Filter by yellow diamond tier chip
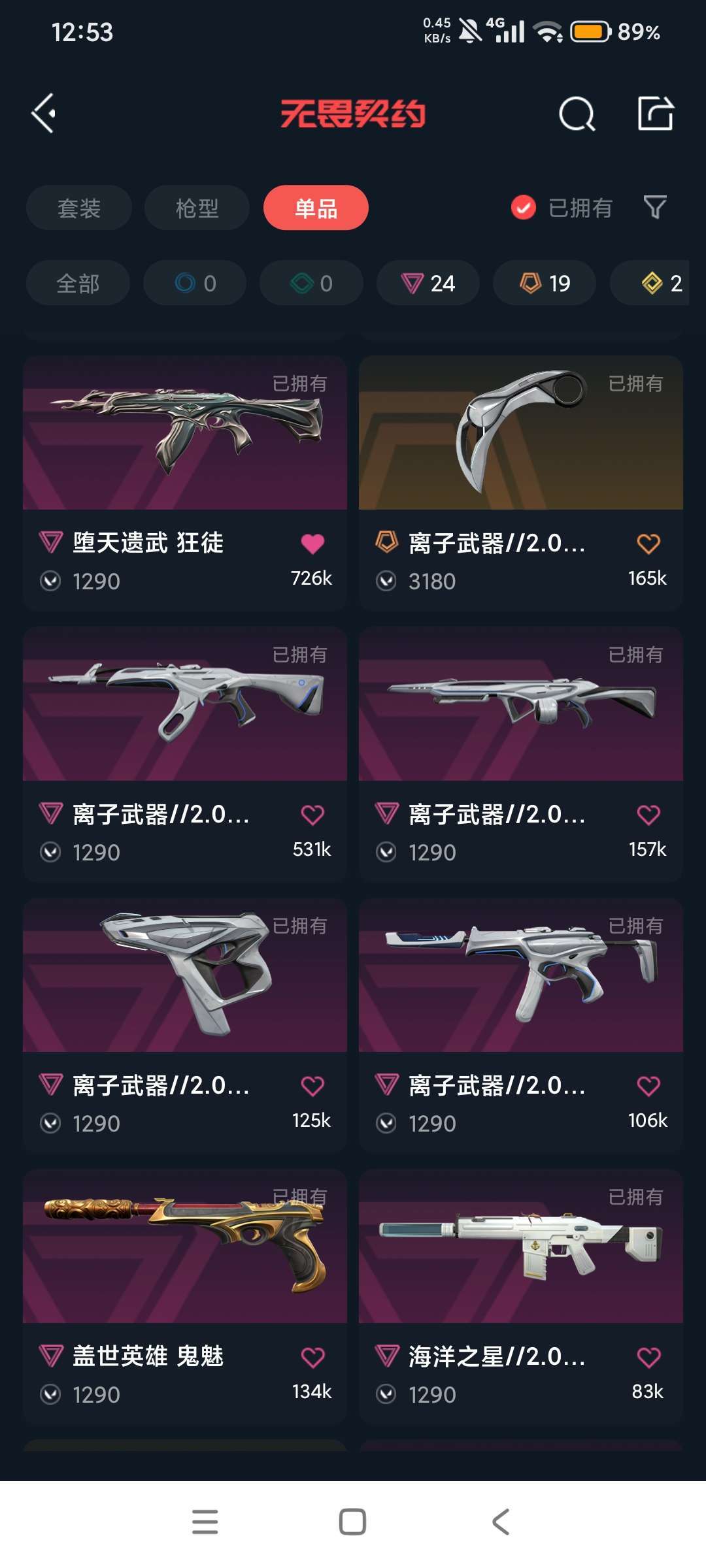Viewport: 706px width, 1568px height. pos(650,283)
